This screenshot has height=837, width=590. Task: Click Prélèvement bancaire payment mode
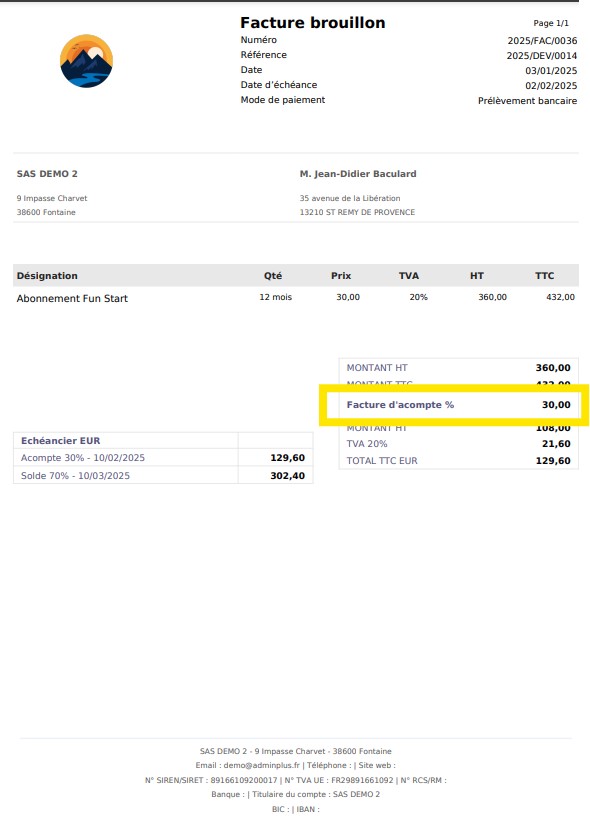click(x=527, y=100)
